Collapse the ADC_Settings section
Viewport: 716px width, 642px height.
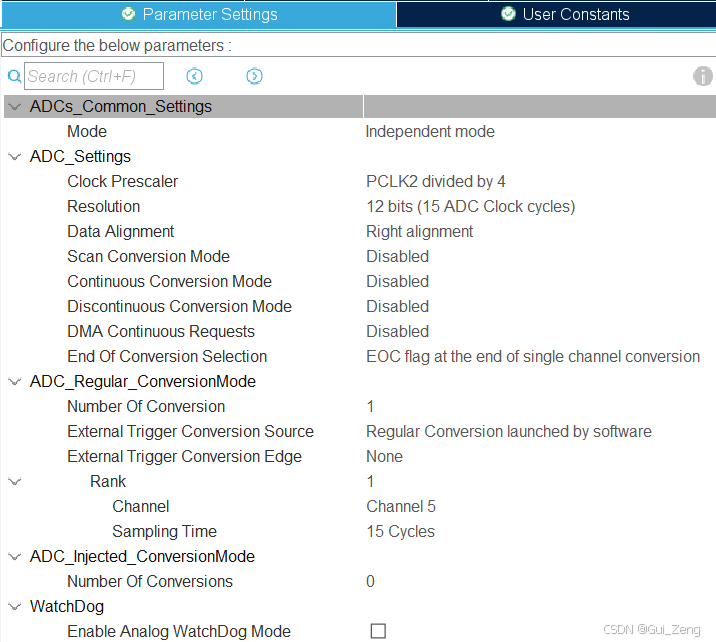tap(15, 157)
